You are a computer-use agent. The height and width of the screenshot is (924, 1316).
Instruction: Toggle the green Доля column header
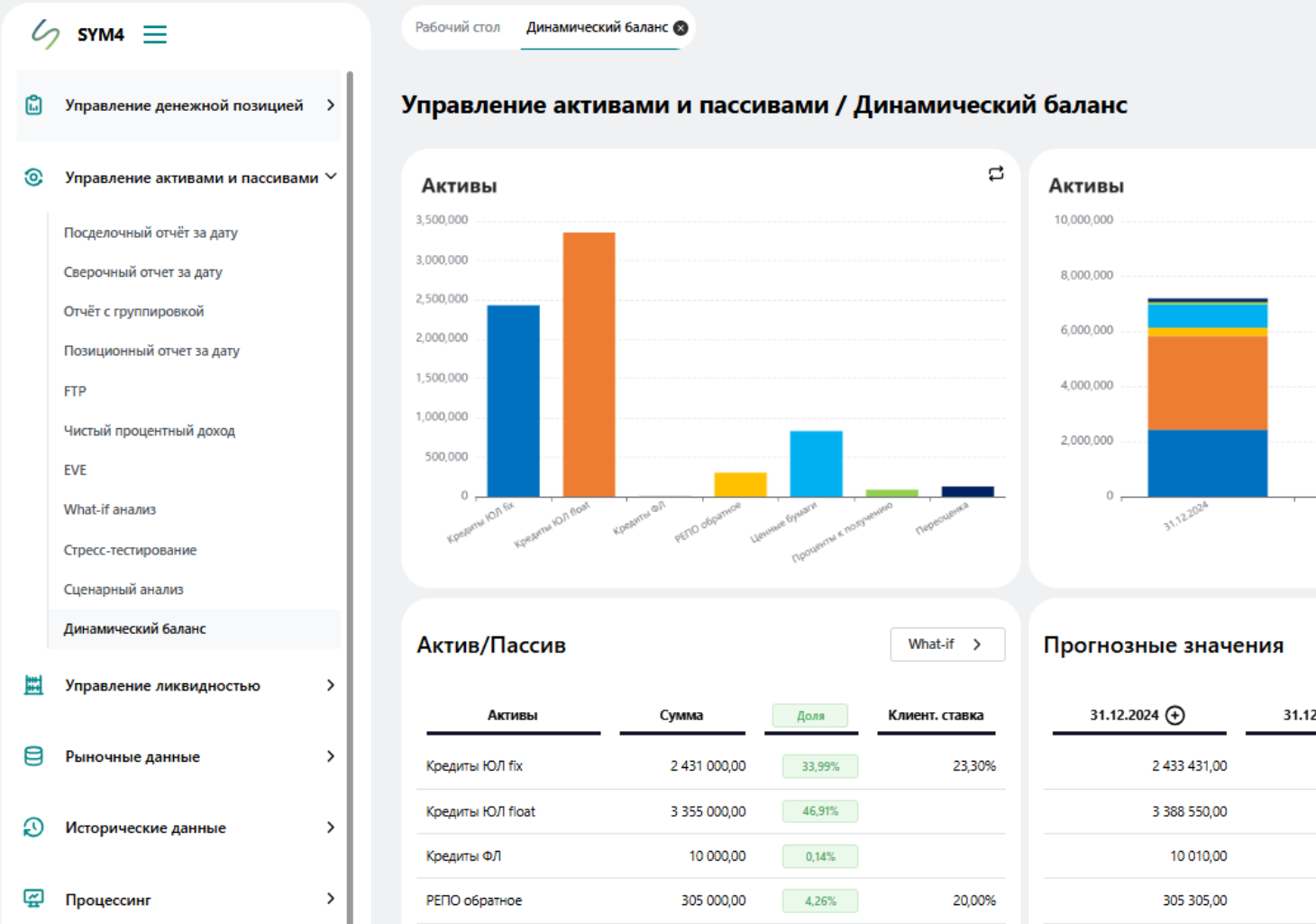[x=809, y=716]
